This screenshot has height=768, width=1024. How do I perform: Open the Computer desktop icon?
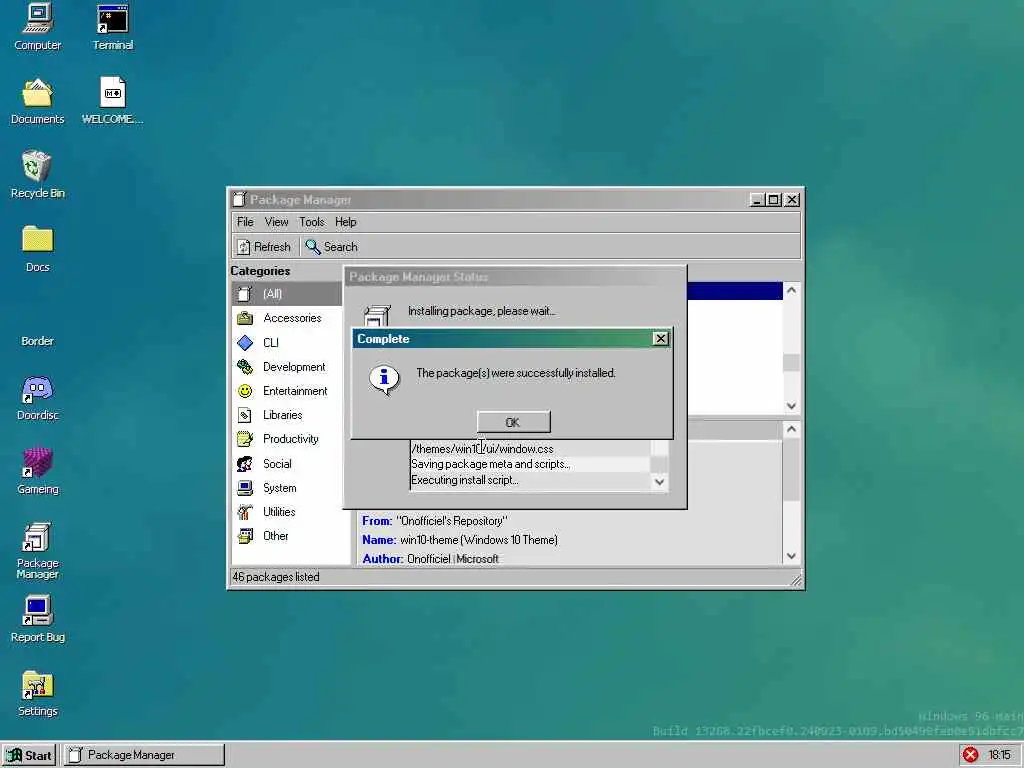(x=38, y=27)
